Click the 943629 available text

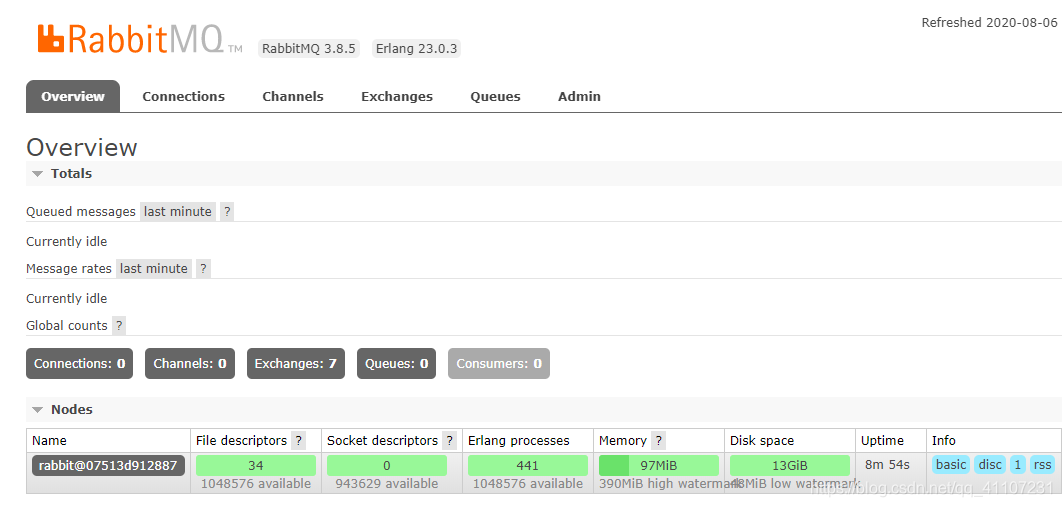click(387, 484)
